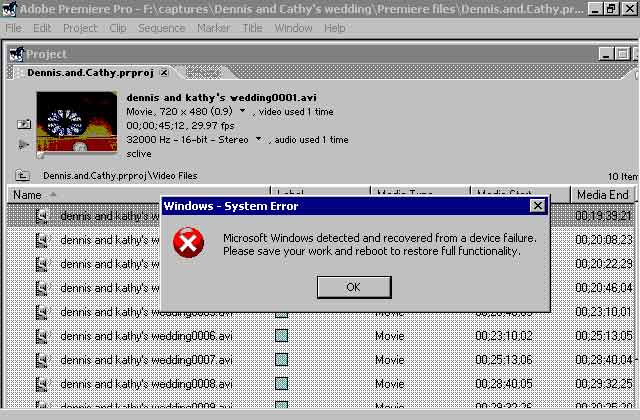640x420 pixels.
Task: Sort by the Name column header
Action: pyautogui.click(x=139, y=195)
